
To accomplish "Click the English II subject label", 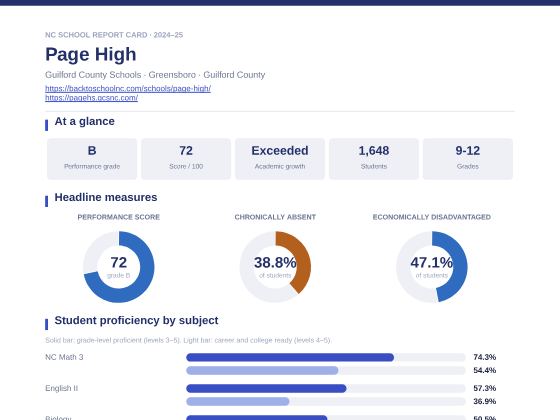I will [61, 388].
